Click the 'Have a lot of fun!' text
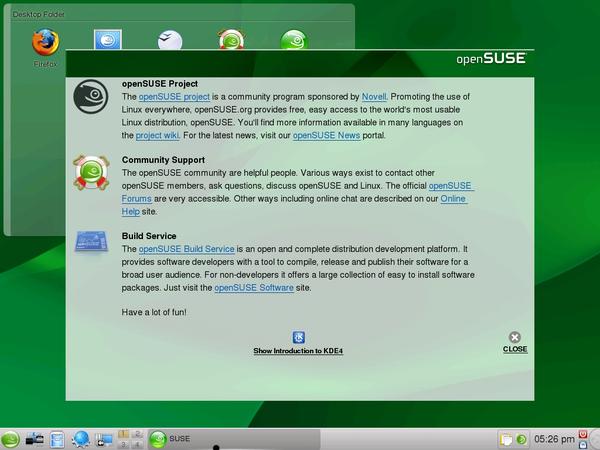The width and height of the screenshot is (600, 450). click(154, 312)
